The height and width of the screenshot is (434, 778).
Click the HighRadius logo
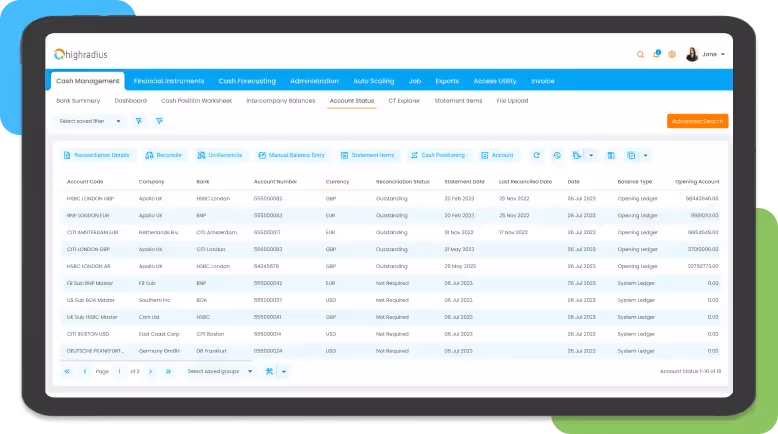tap(80, 55)
